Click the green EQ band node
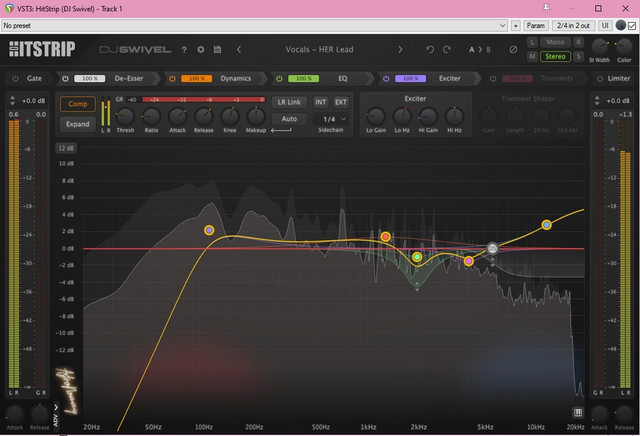 [417, 257]
